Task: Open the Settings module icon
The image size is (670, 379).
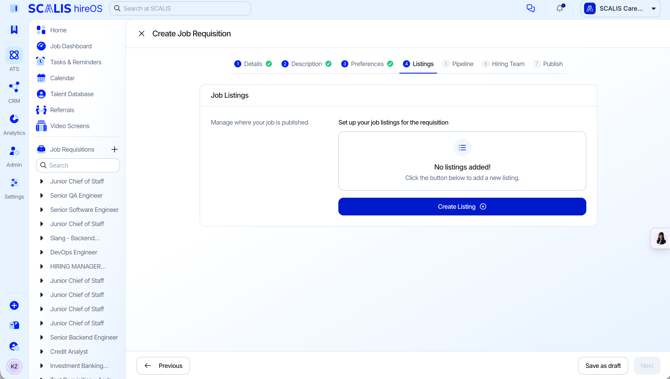Action: tap(14, 183)
